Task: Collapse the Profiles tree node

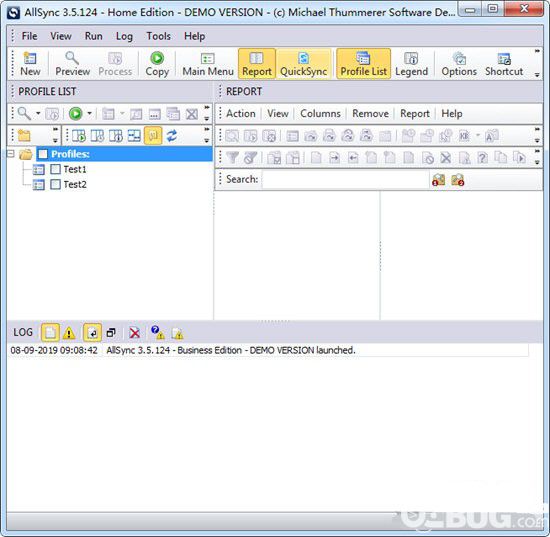Action: [11, 154]
